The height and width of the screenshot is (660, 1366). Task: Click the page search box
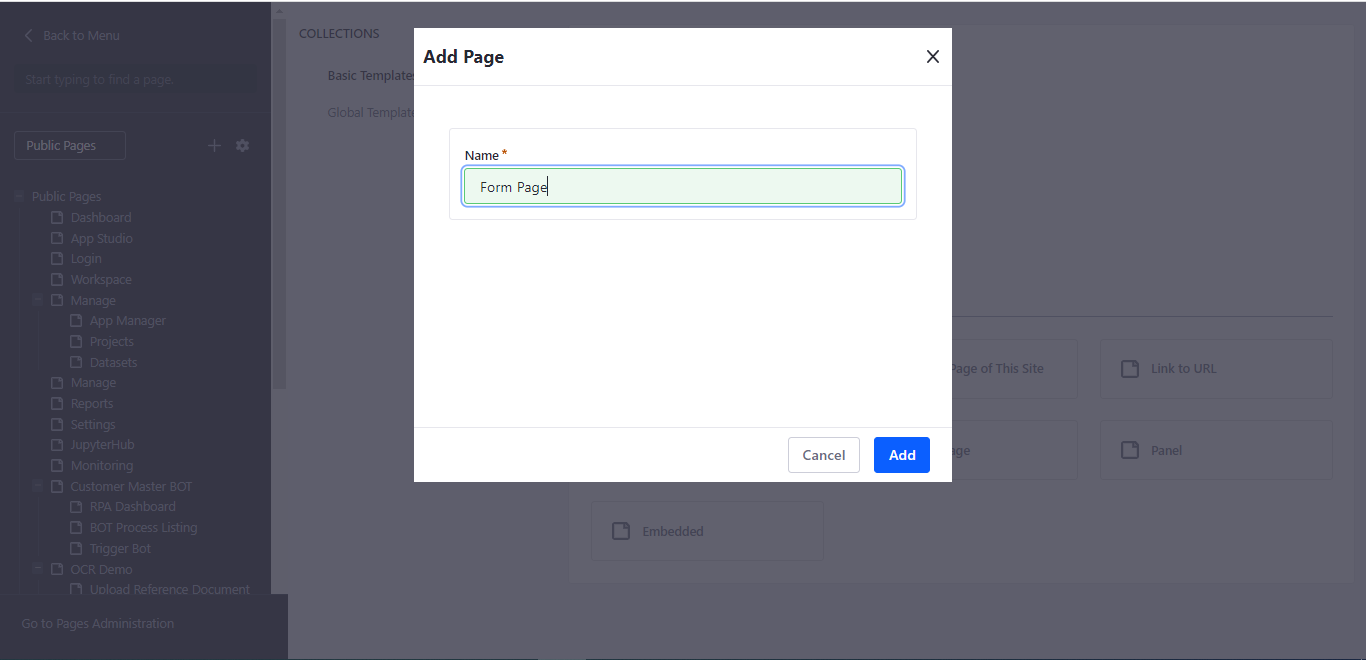point(135,79)
